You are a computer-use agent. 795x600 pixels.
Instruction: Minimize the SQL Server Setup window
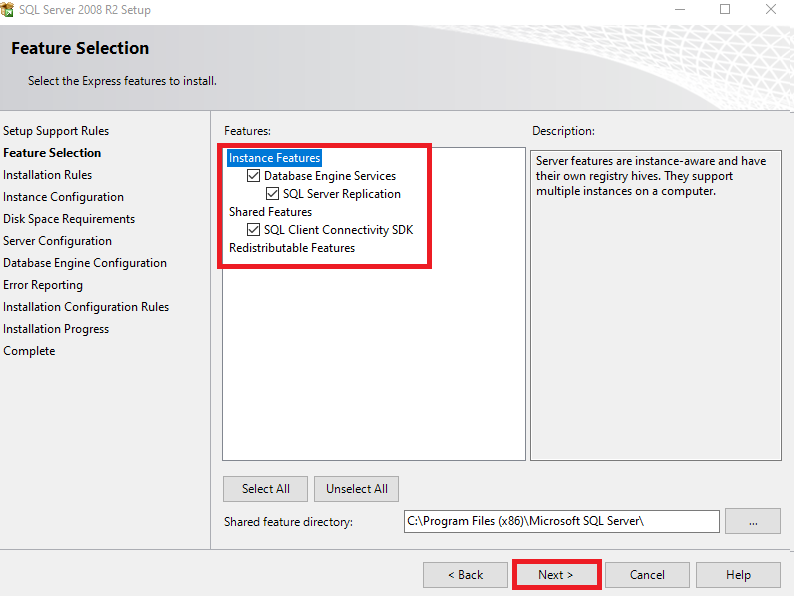pyautogui.click(x=680, y=9)
